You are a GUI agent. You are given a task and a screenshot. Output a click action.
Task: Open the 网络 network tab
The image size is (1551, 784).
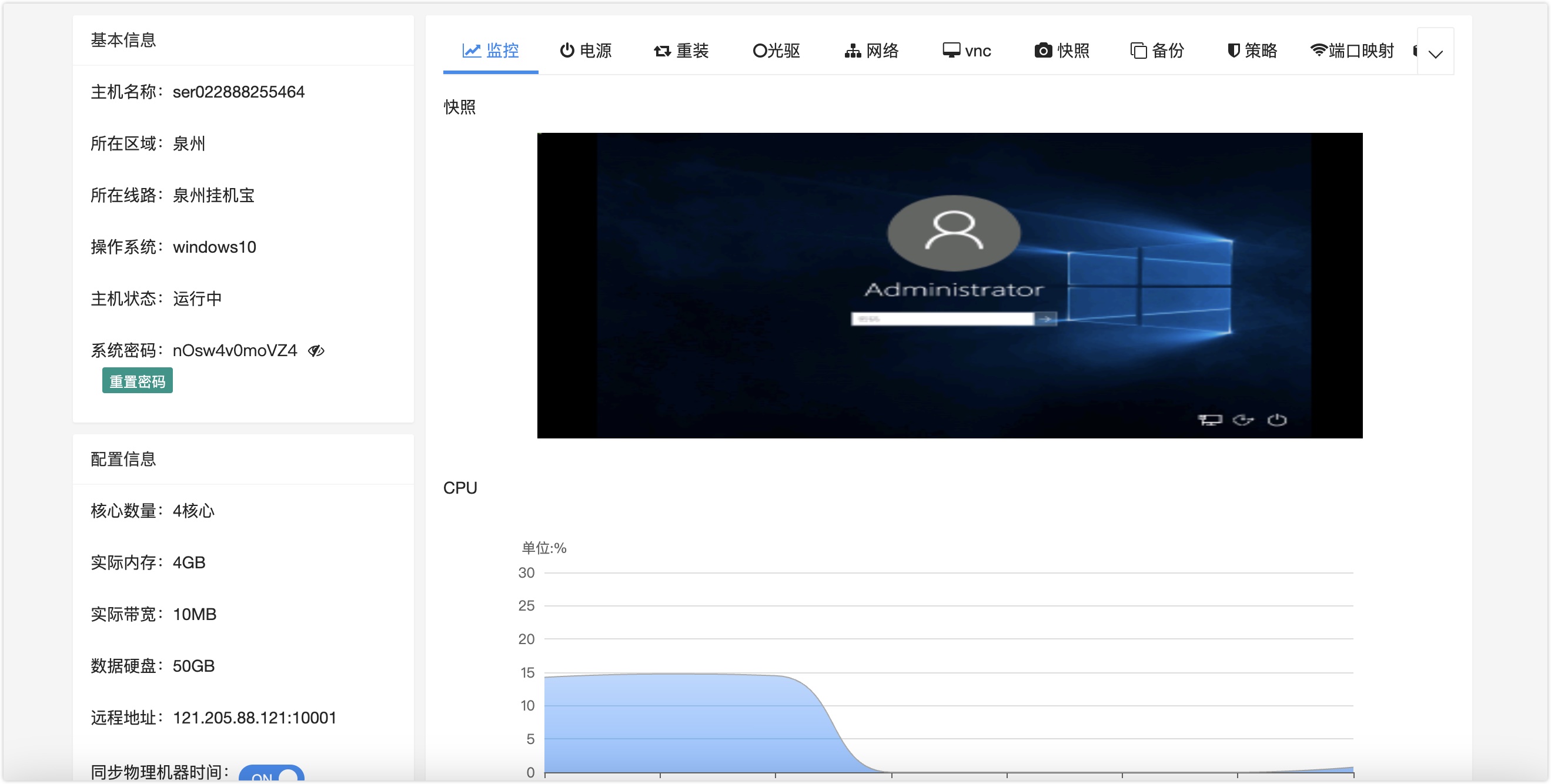(x=871, y=51)
